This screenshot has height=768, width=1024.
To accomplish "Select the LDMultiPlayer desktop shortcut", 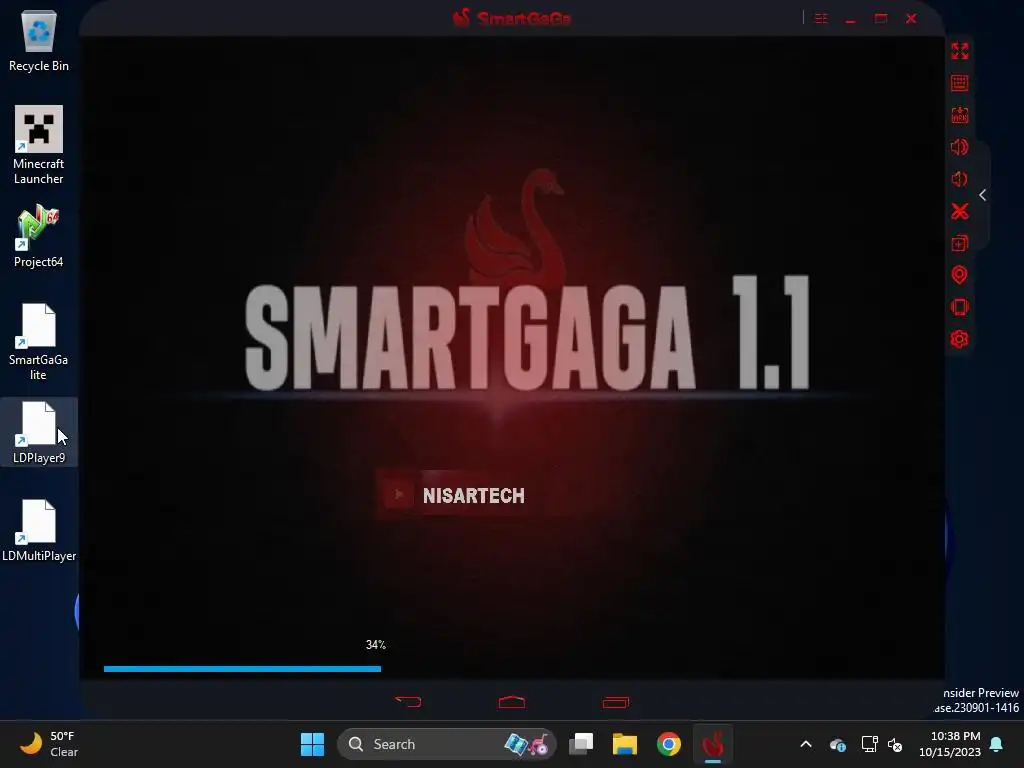I will 39,530.
